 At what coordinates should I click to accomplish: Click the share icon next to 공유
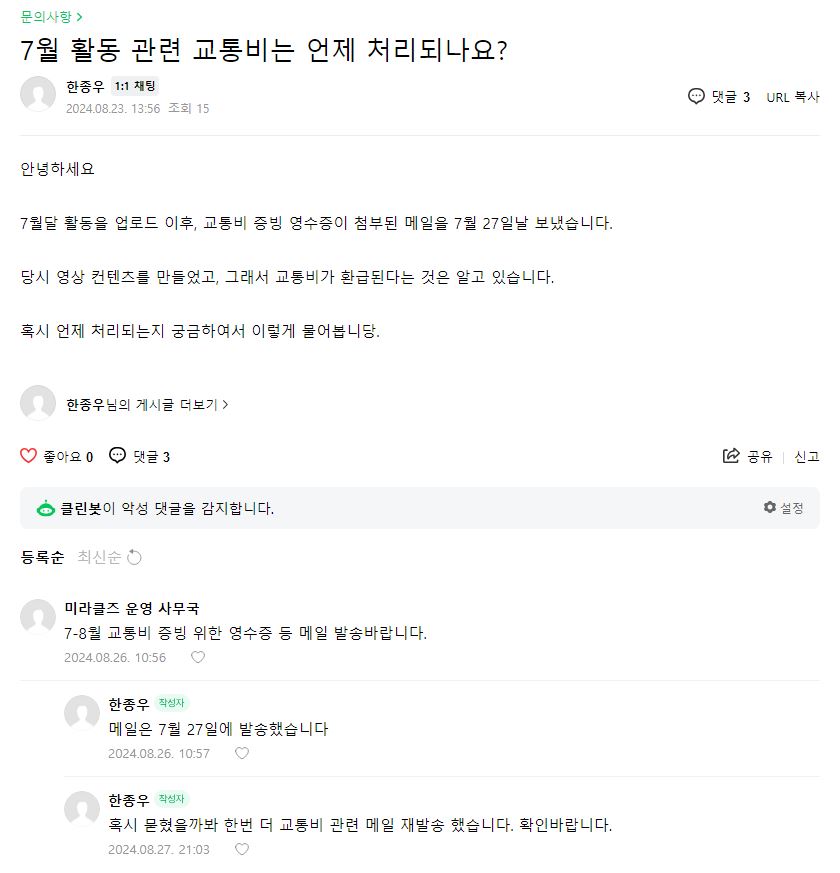[x=731, y=456]
